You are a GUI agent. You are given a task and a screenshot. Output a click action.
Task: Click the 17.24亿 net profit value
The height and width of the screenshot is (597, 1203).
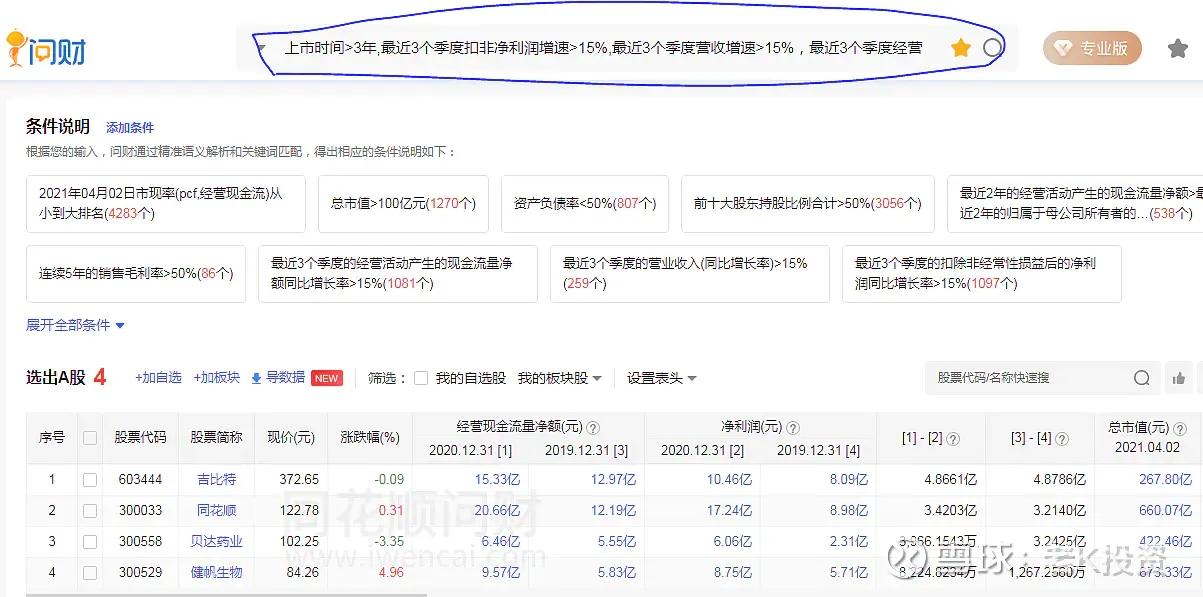click(730, 511)
